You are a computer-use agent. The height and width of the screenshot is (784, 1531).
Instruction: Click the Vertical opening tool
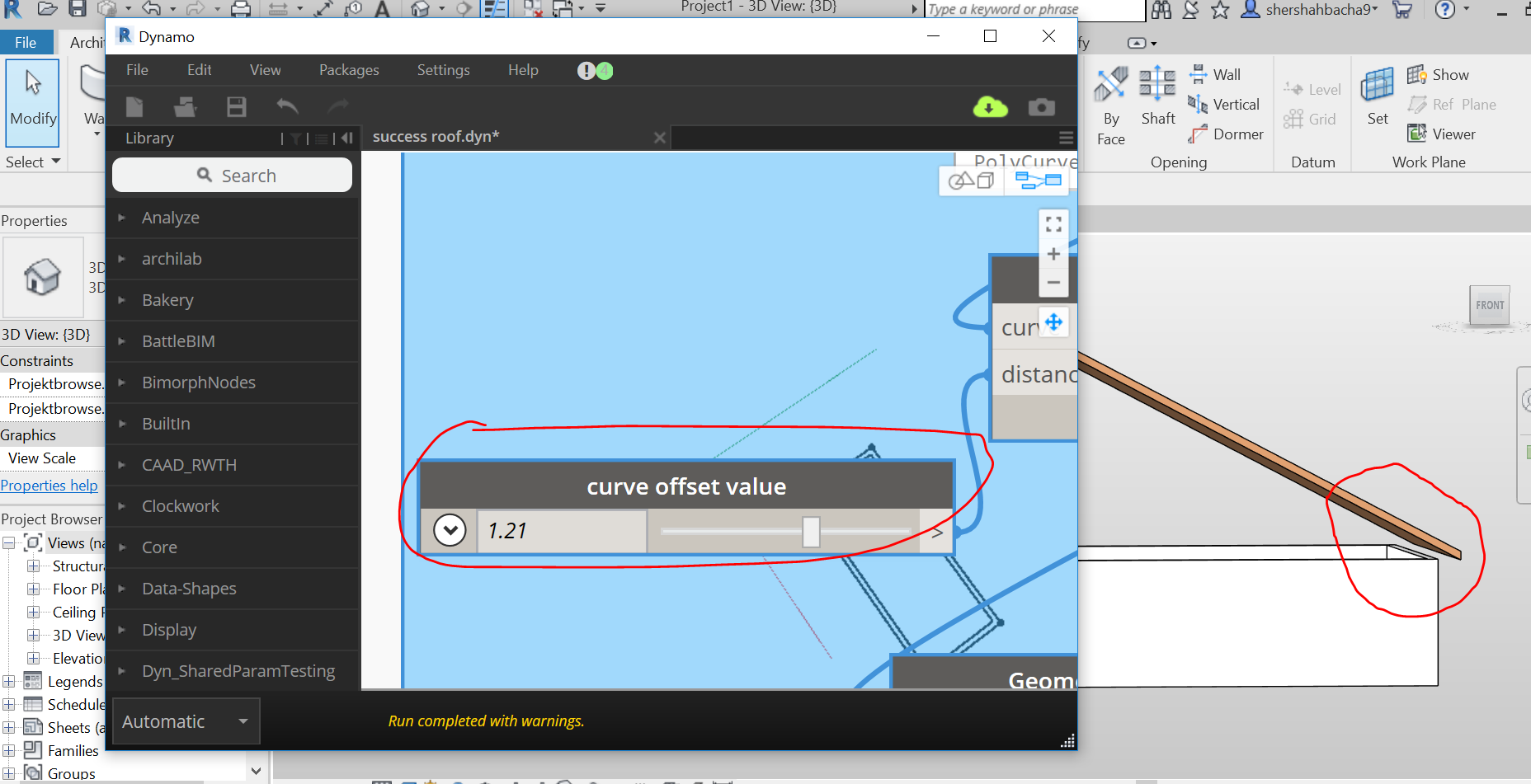(1223, 105)
